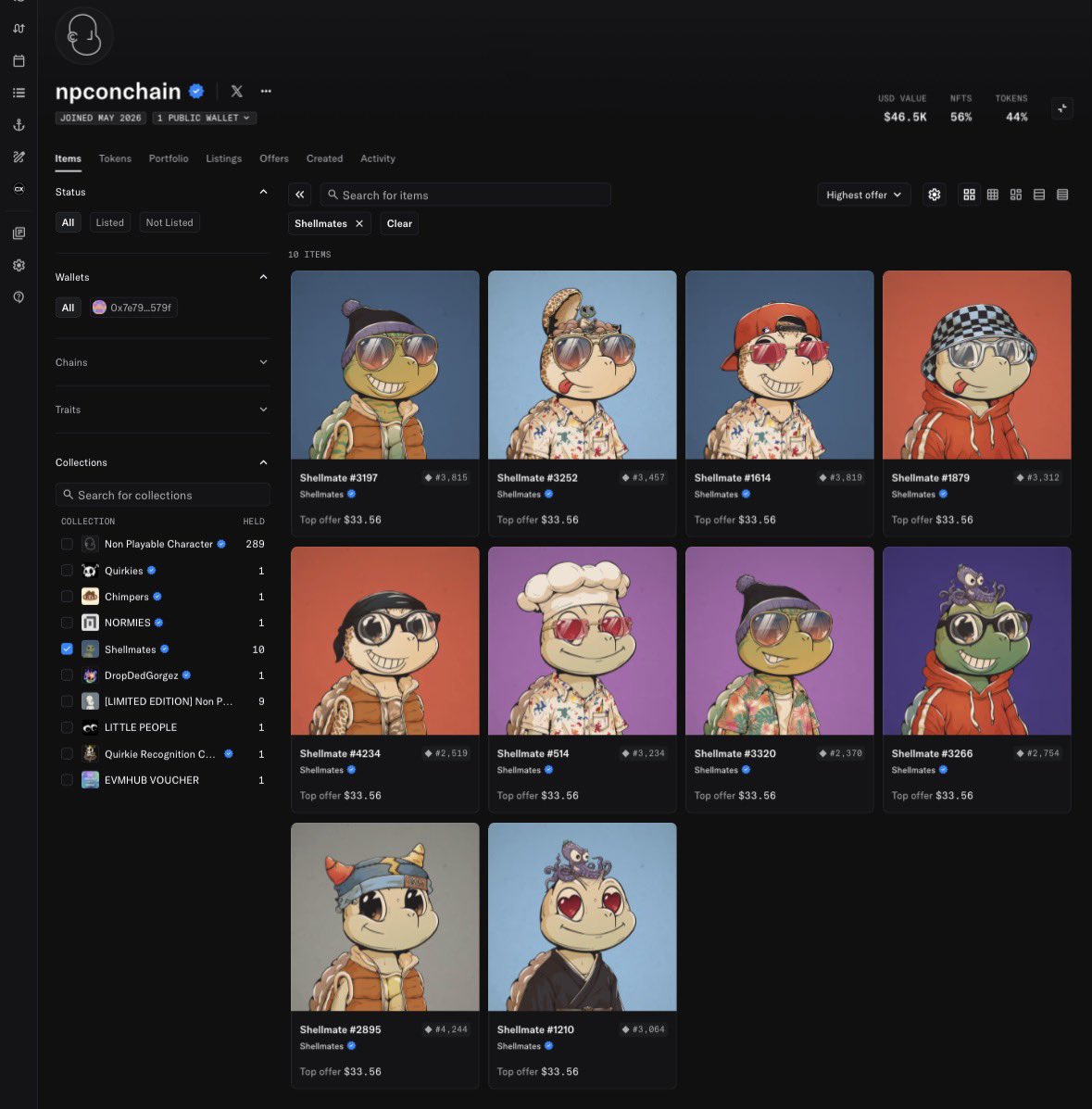The height and width of the screenshot is (1109, 1092).
Task: Click the Quirkie Recognition C... collection checkbox
Action: tap(68, 754)
